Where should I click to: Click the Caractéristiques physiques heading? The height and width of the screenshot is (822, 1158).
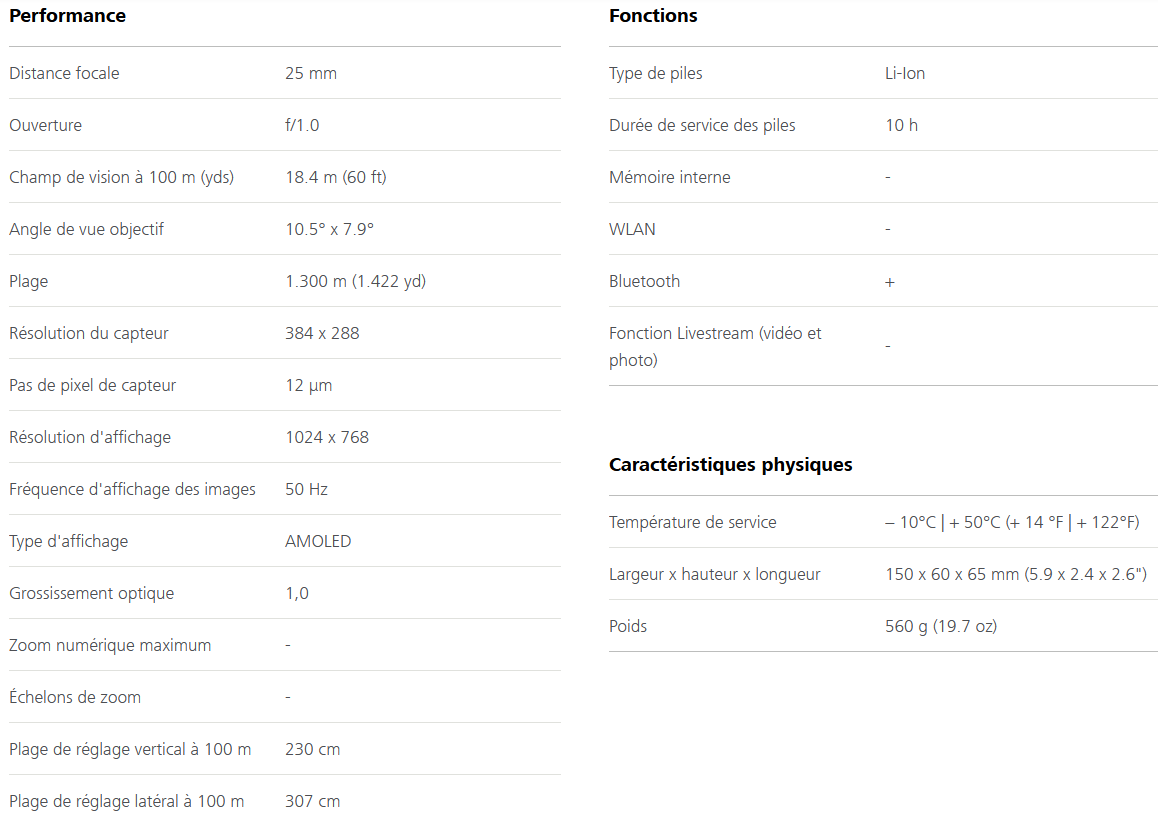730,465
